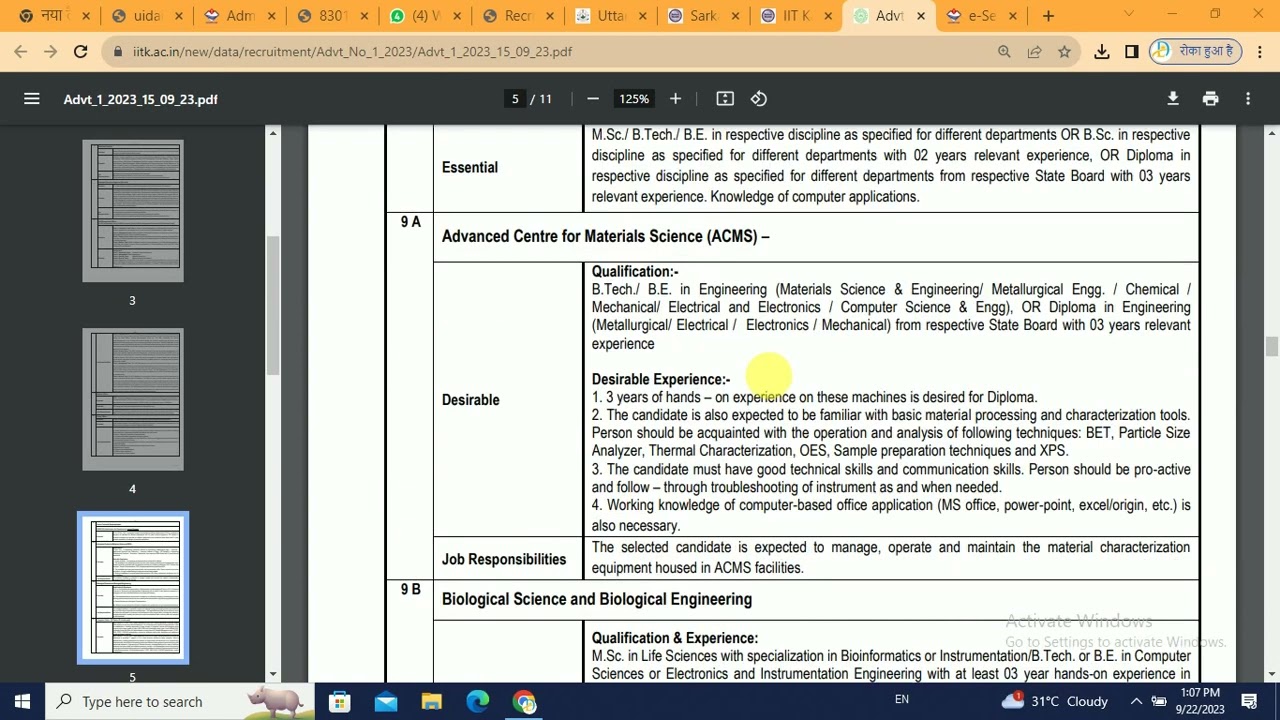This screenshot has height=720, width=1280.
Task: Open a new browser tab
Action: tap(1048, 16)
